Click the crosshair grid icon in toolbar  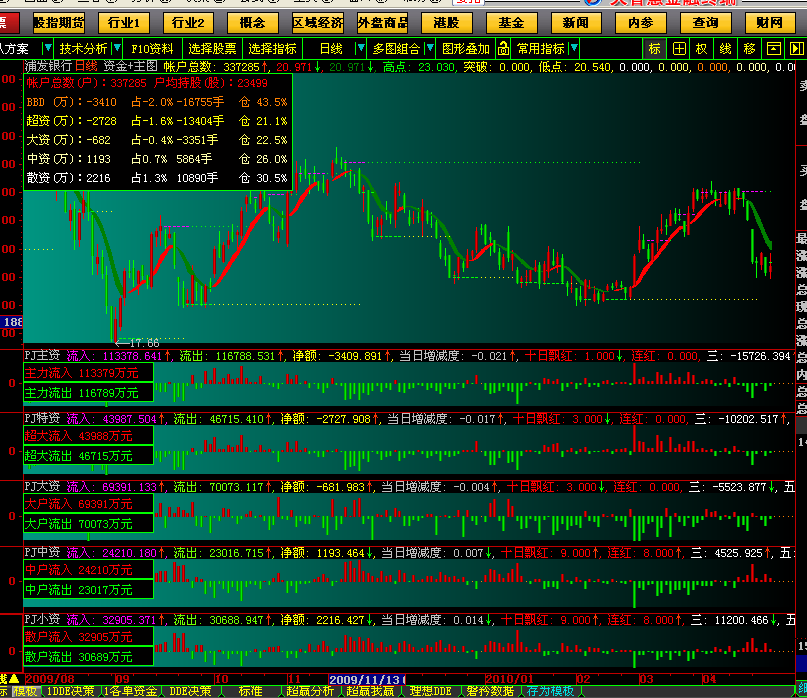click(679, 49)
